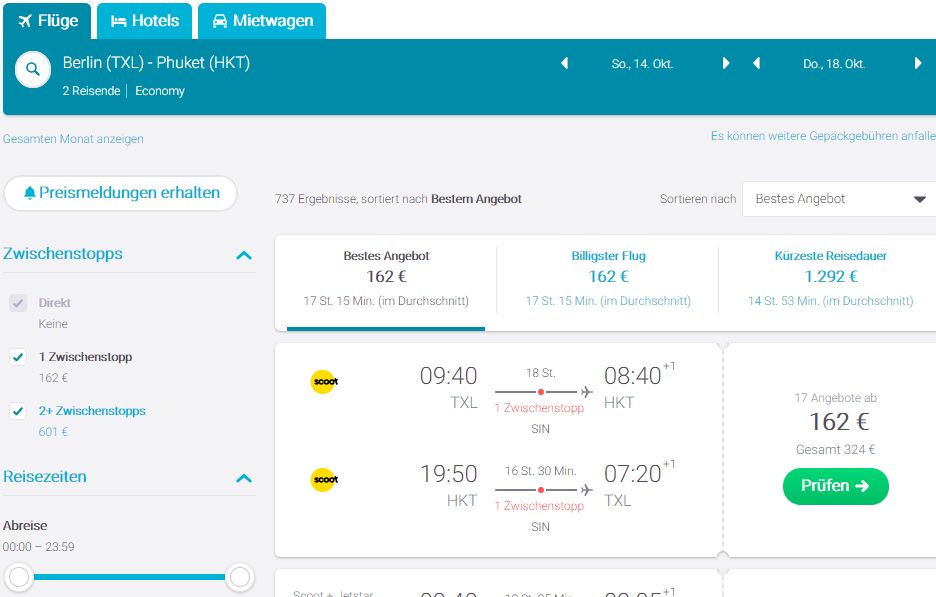Click the magnifier search icon
This screenshot has width=936, height=597.
click(x=33, y=70)
